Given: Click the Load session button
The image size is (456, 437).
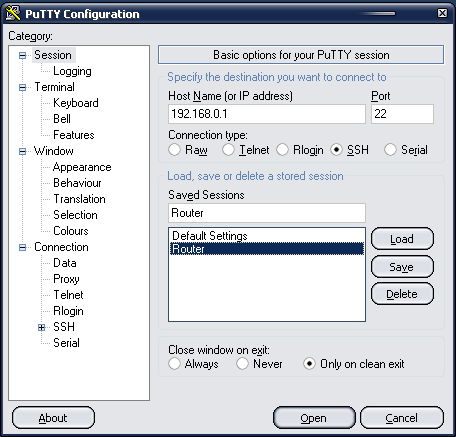Looking at the screenshot, I should pyautogui.click(x=402, y=239).
